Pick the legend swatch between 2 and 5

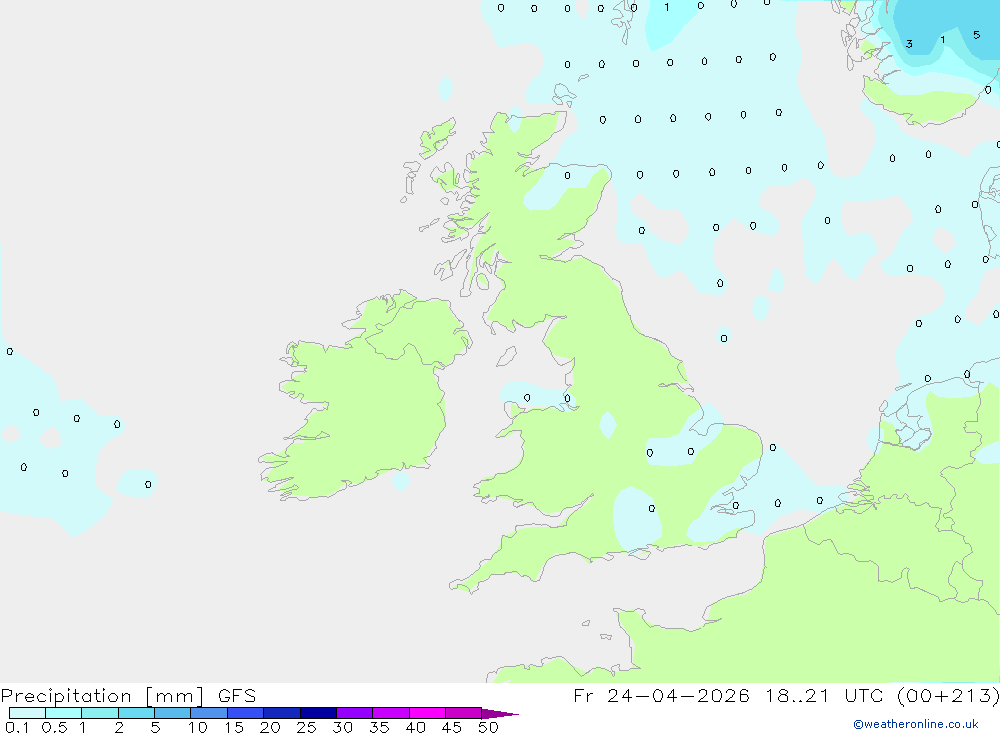(x=136, y=713)
